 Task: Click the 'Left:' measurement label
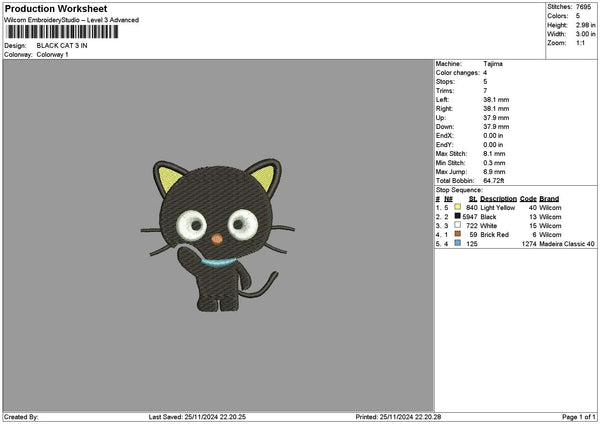442,100
